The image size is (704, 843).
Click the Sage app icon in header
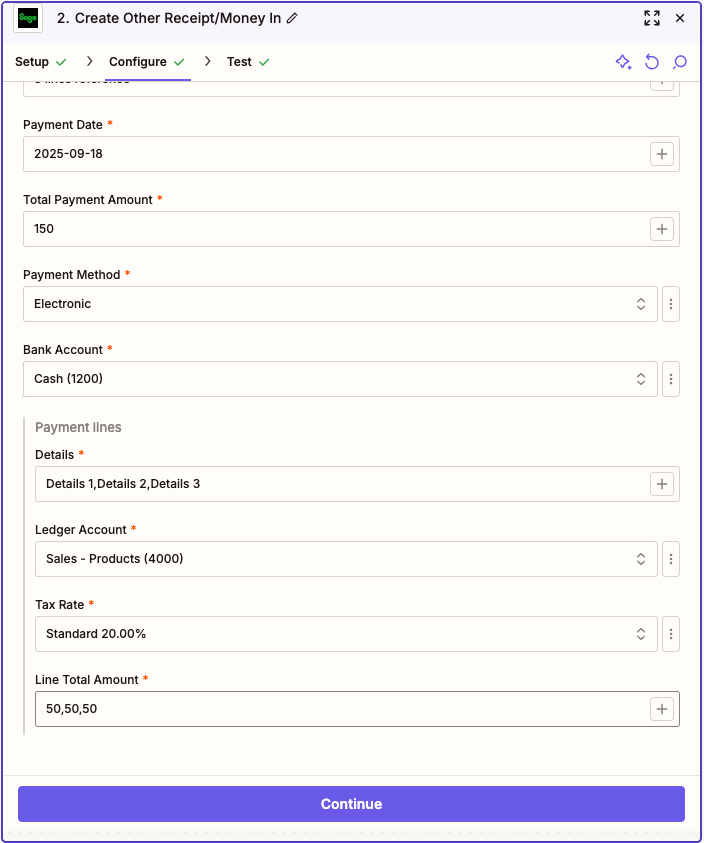(28, 18)
